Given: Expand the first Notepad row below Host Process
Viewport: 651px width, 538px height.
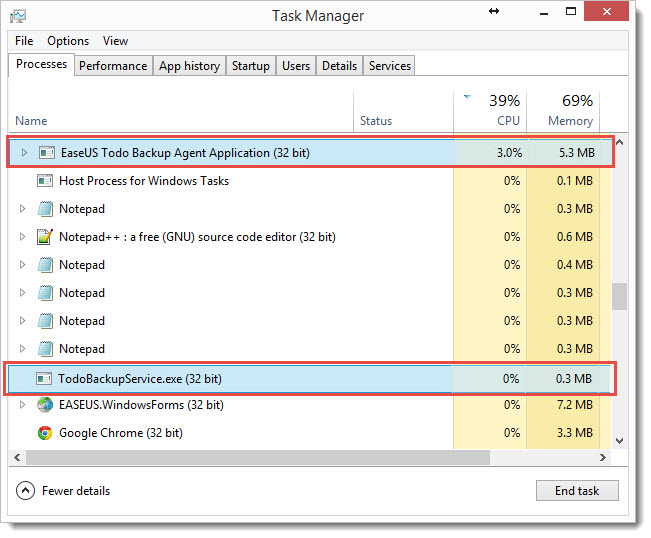Looking at the screenshot, I should pyautogui.click(x=22, y=209).
